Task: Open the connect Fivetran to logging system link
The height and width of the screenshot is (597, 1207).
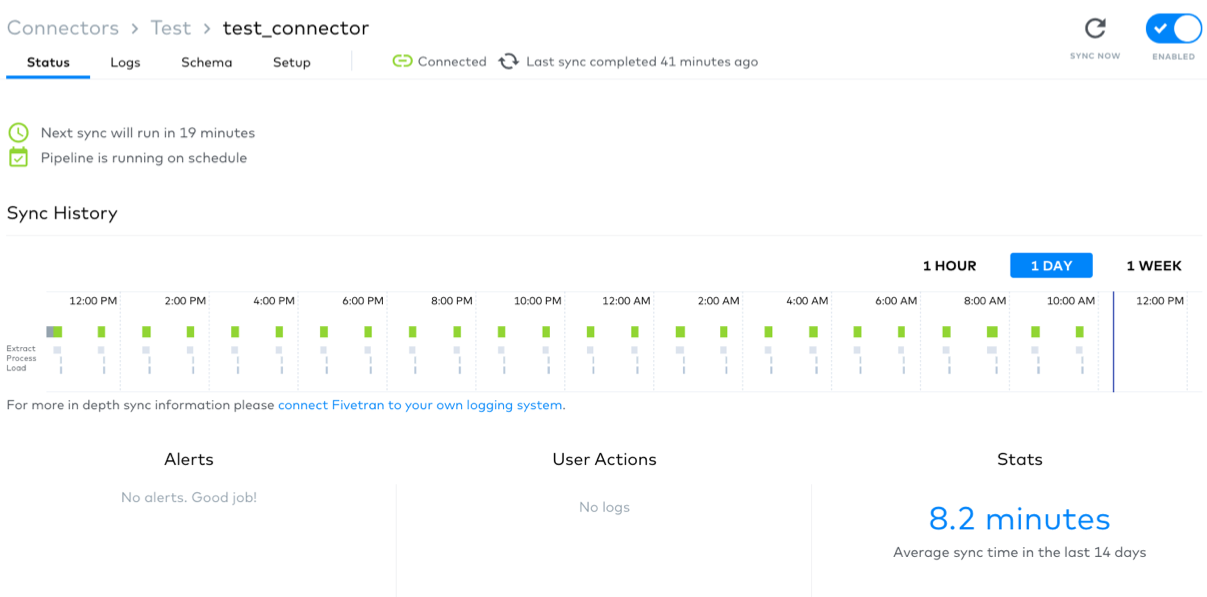Action: coord(420,405)
